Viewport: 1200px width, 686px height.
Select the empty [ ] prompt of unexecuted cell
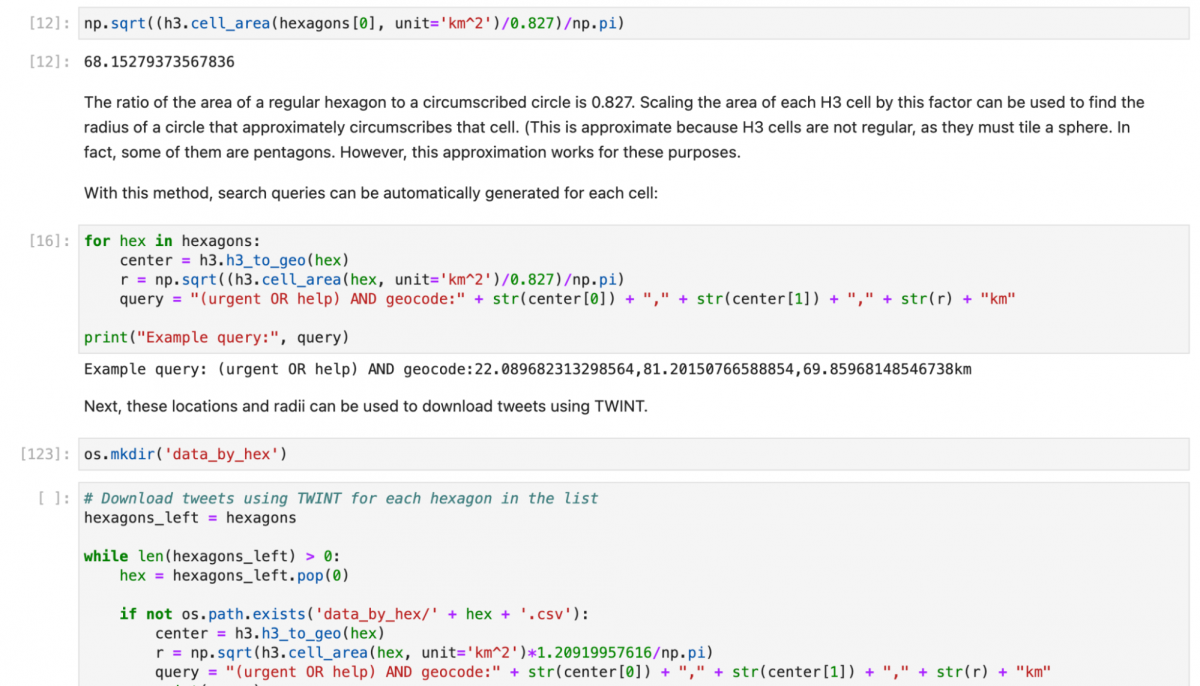tap(53, 498)
